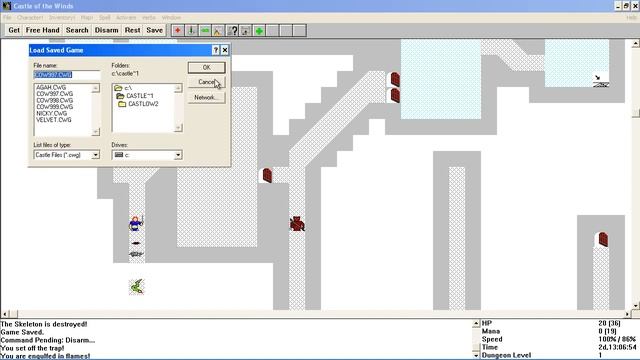This screenshot has width=640, height=360.
Task: Click the green down-arrow spell toolbar icon
Action: pos(191,31)
